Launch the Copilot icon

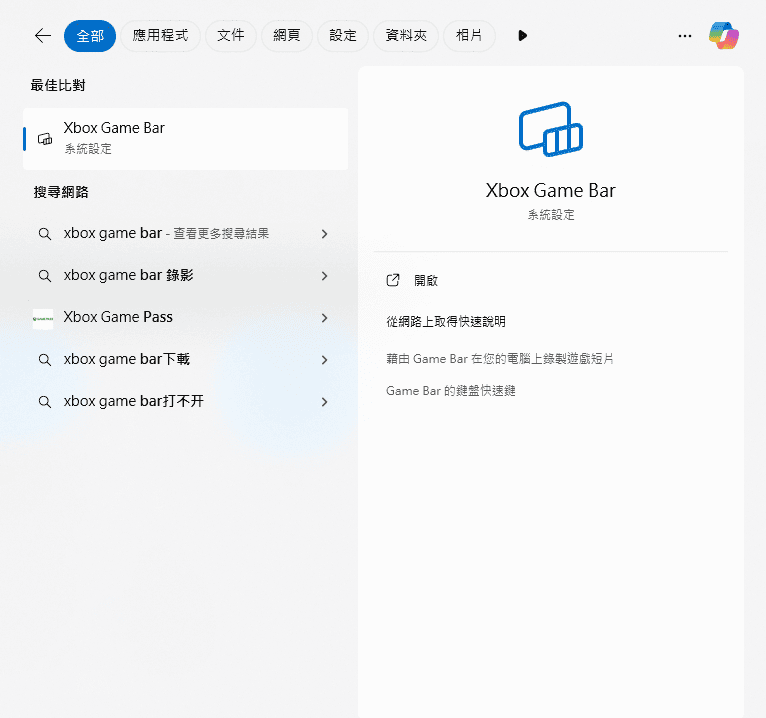point(724,36)
